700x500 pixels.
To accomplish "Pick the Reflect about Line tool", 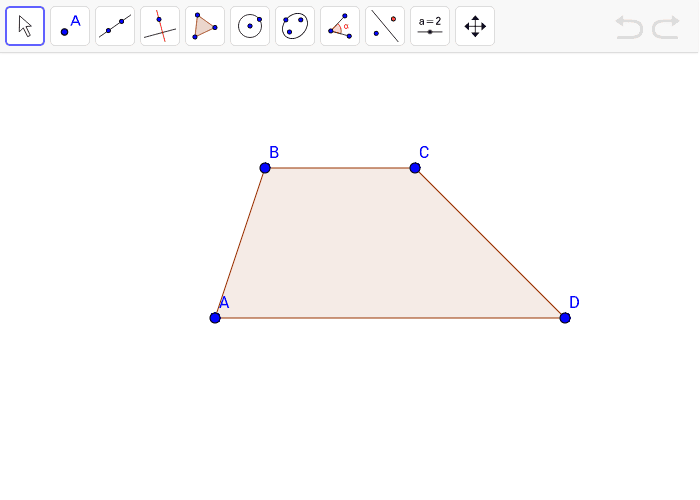I will click(385, 26).
